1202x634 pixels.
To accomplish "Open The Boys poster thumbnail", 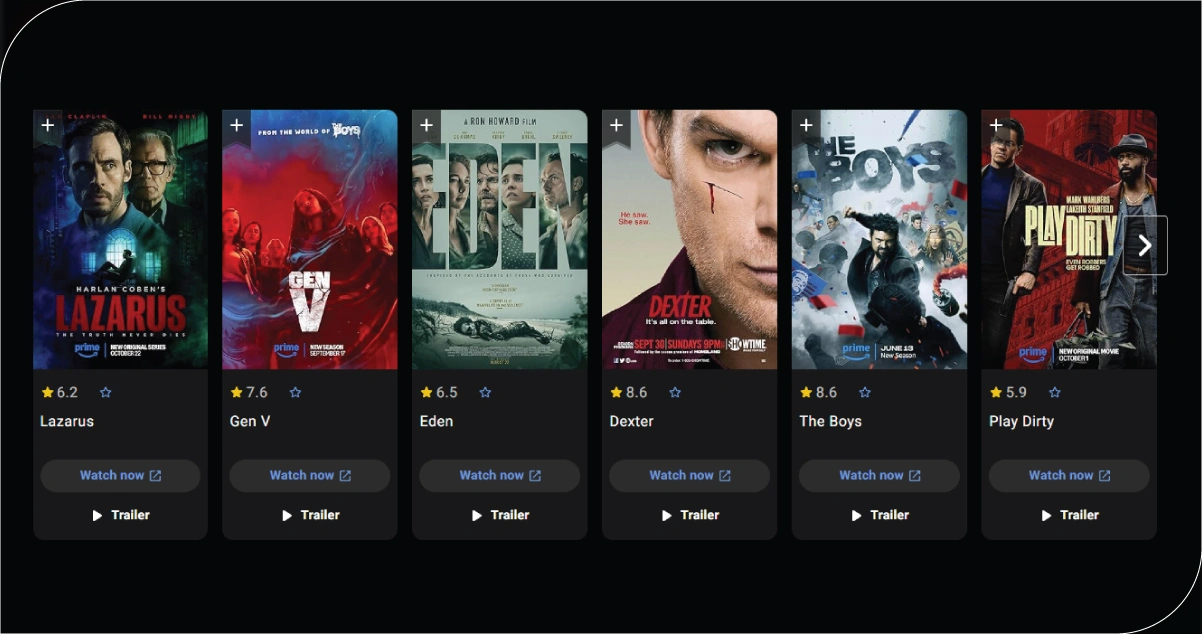I will 879,240.
